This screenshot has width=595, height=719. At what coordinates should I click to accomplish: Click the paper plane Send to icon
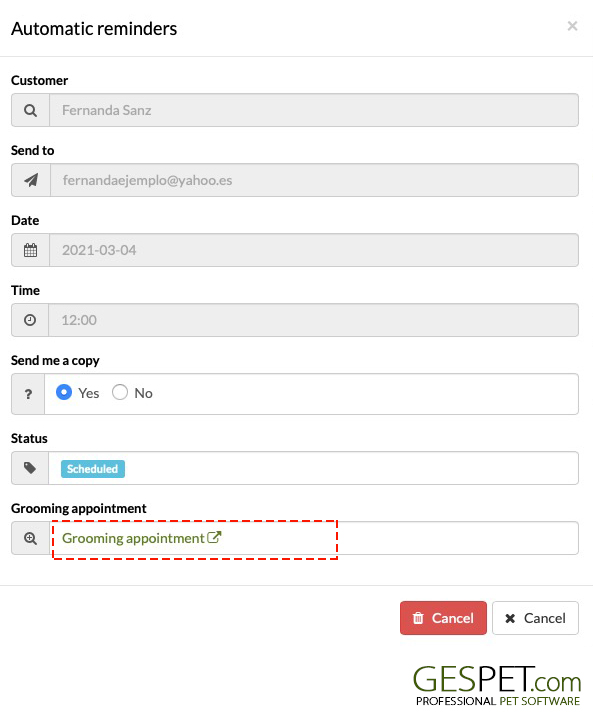[x=31, y=180]
